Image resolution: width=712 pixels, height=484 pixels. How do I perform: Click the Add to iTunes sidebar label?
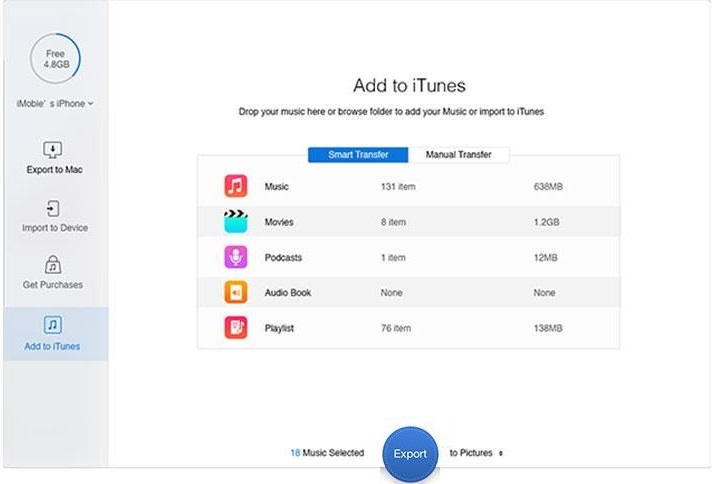[52, 346]
